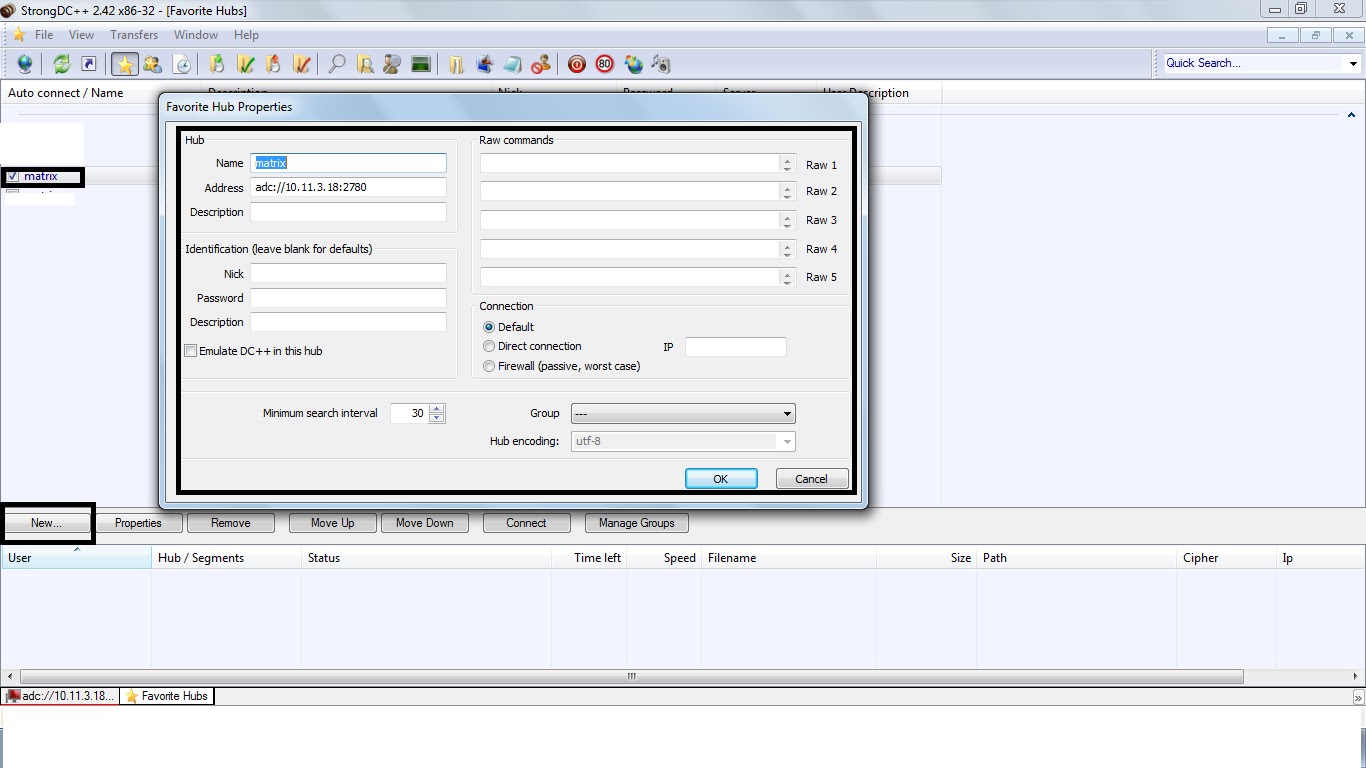Click the update globe icon
This screenshot has height=768, width=1366.
(633, 64)
